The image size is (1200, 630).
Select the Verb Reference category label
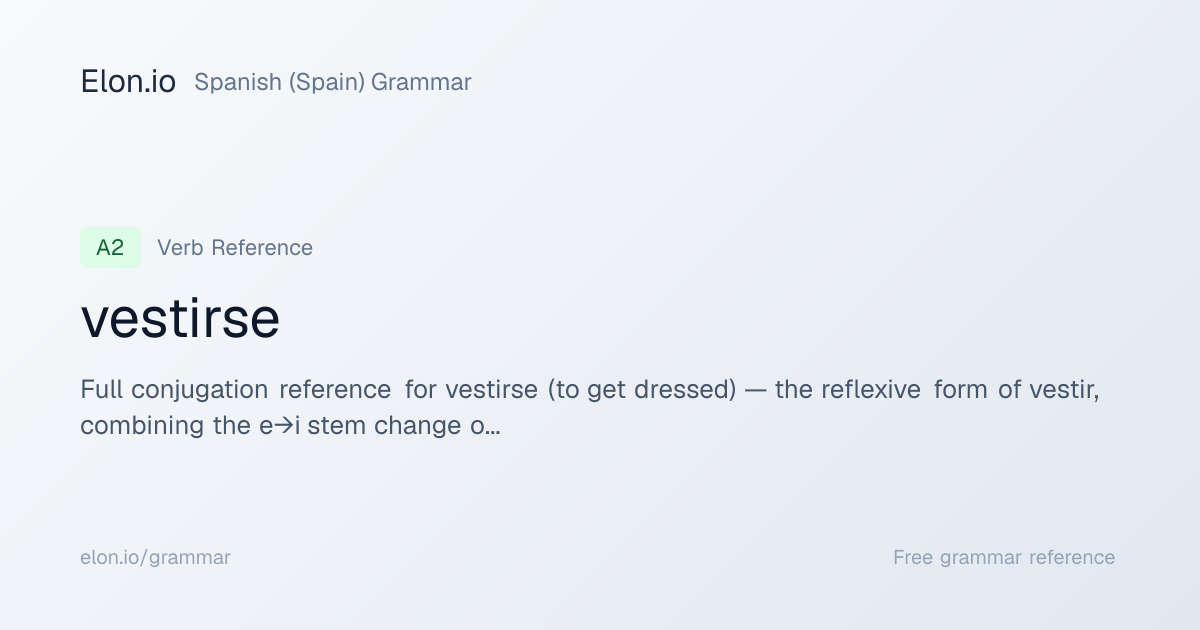235,248
